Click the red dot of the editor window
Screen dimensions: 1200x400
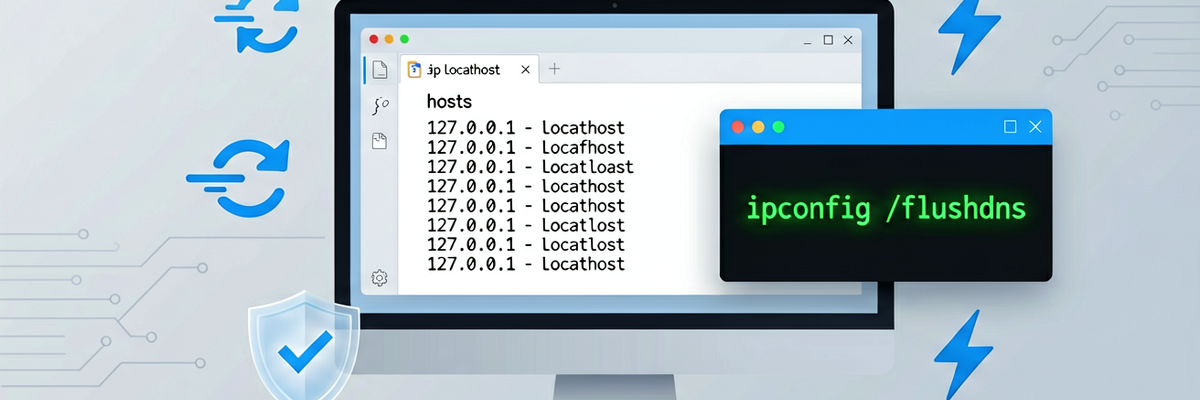coord(374,39)
